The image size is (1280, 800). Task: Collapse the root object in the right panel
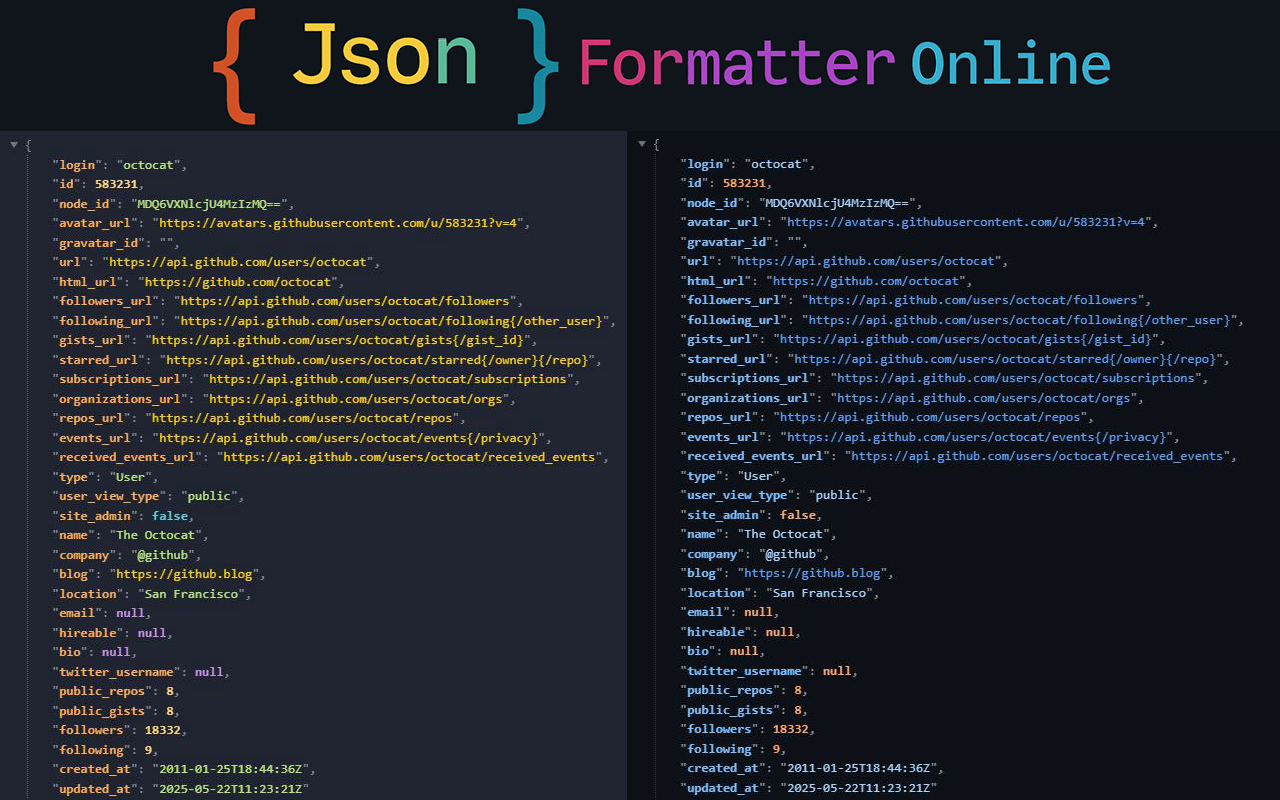coord(642,144)
